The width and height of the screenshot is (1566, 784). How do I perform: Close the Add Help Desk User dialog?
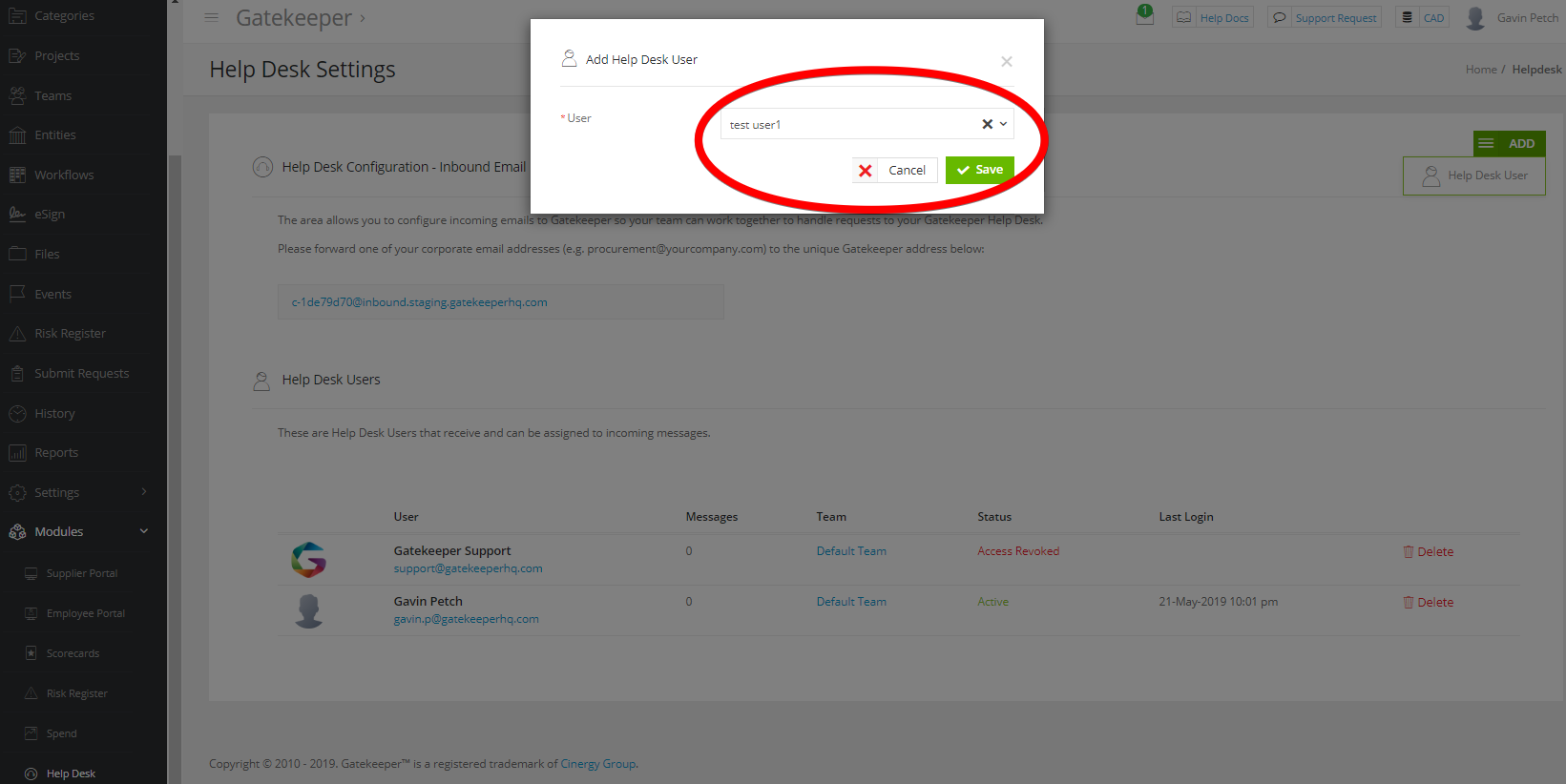(1007, 61)
